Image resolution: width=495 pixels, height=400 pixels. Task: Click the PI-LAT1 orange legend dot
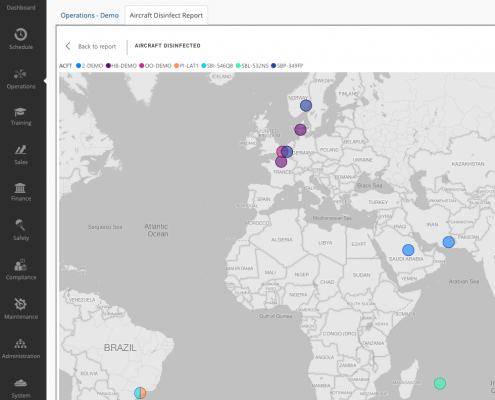pyautogui.click(x=177, y=66)
